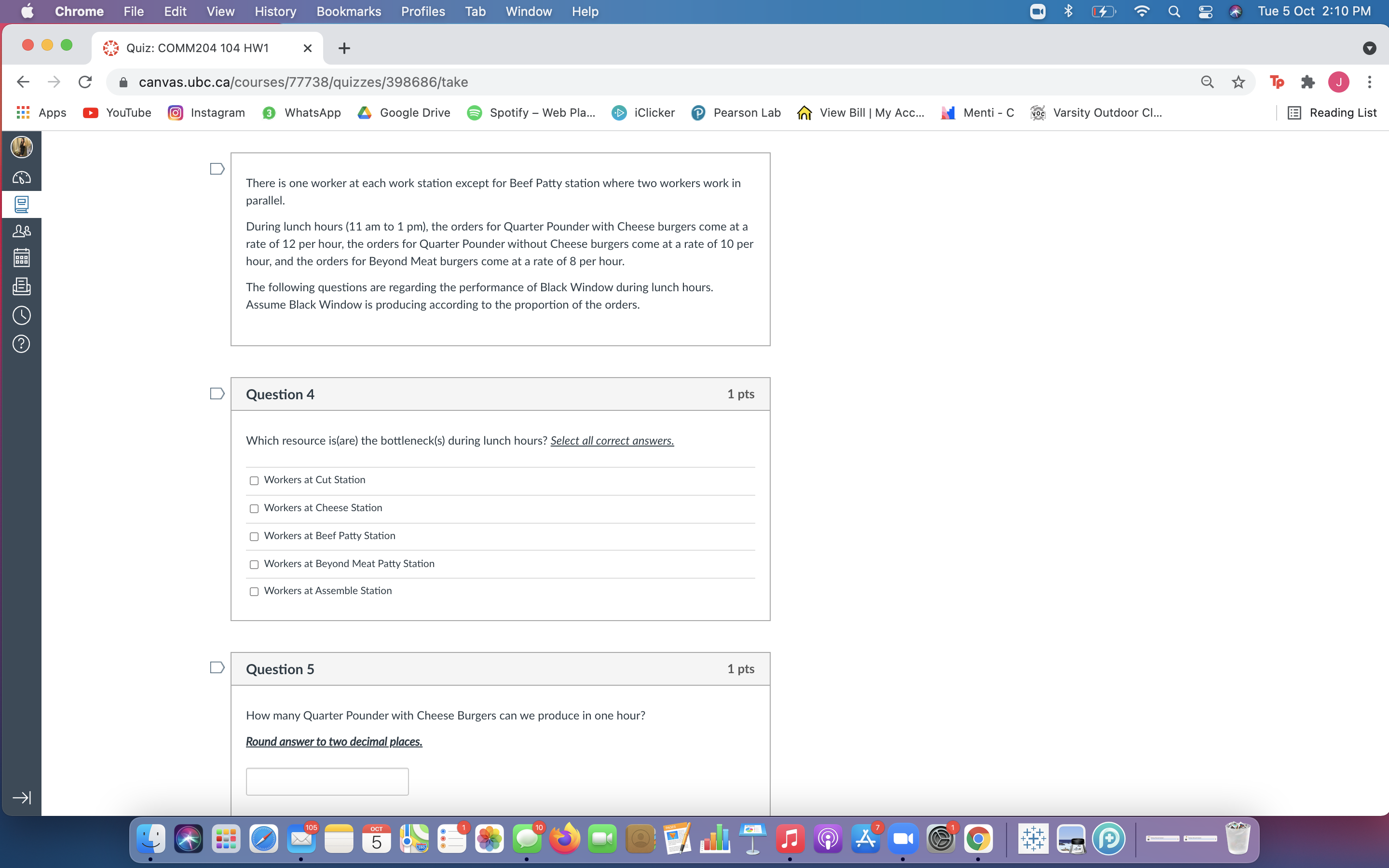Open Canvas Help from the sidebar
The width and height of the screenshot is (1389, 868).
21,343
